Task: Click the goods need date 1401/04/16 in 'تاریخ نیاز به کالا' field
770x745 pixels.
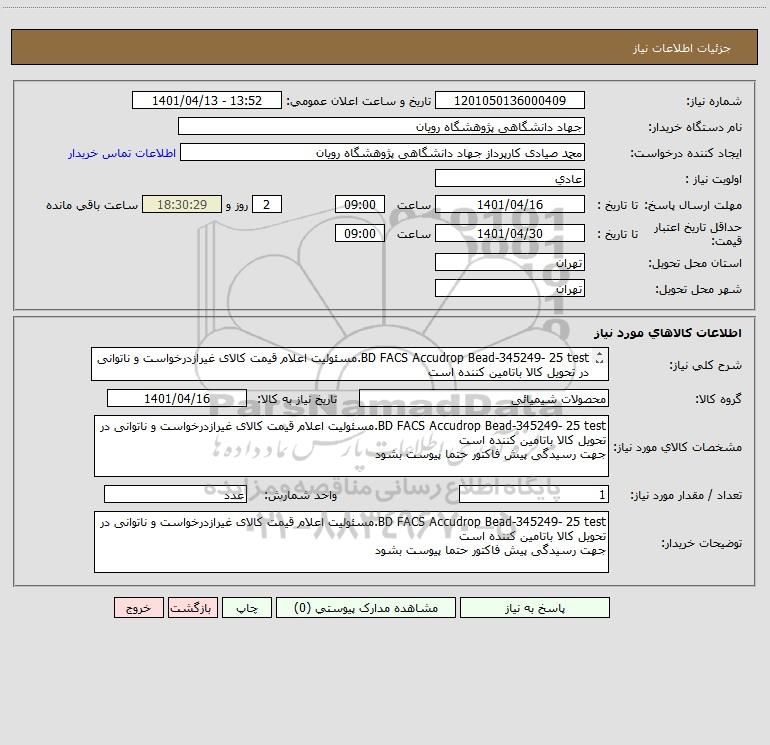Action: pyautogui.click(x=177, y=398)
